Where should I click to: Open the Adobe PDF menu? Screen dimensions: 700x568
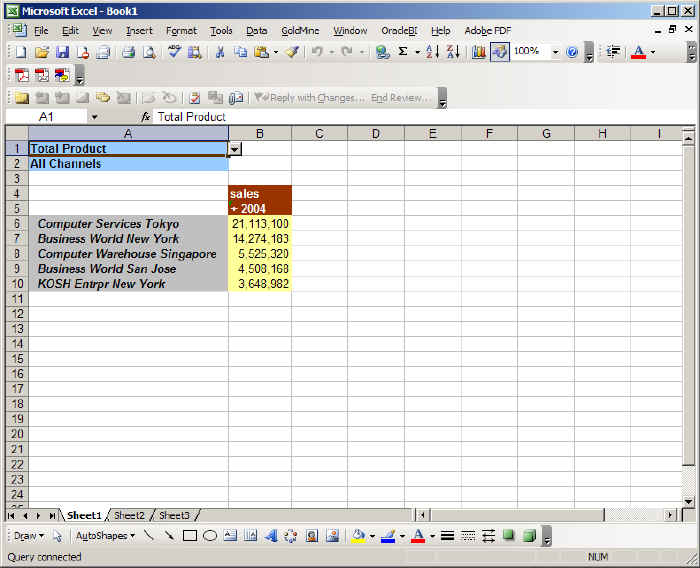[488, 30]
